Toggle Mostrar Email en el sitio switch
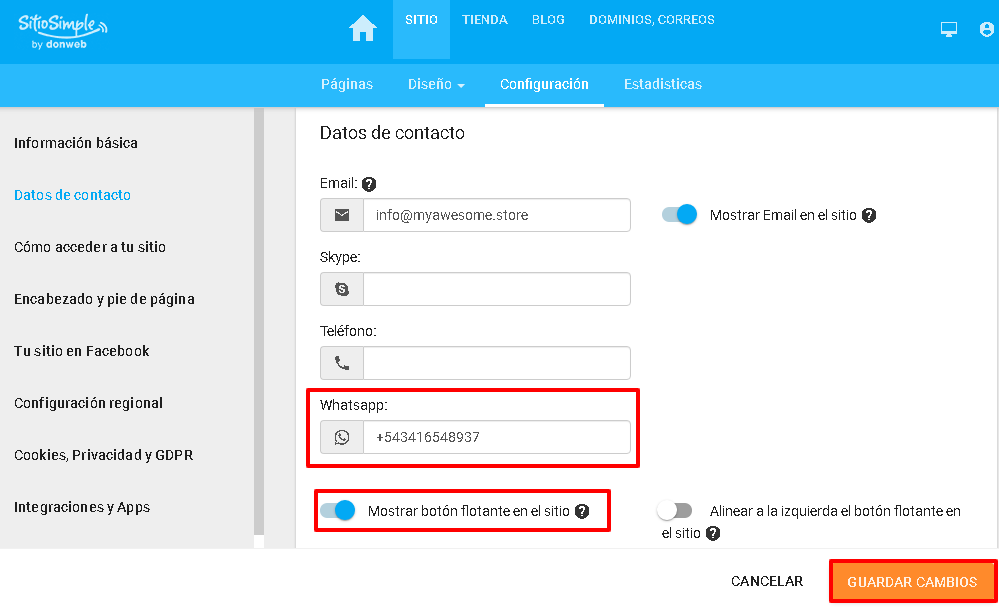Screen dimensions: 999x607 click(679, 215)
